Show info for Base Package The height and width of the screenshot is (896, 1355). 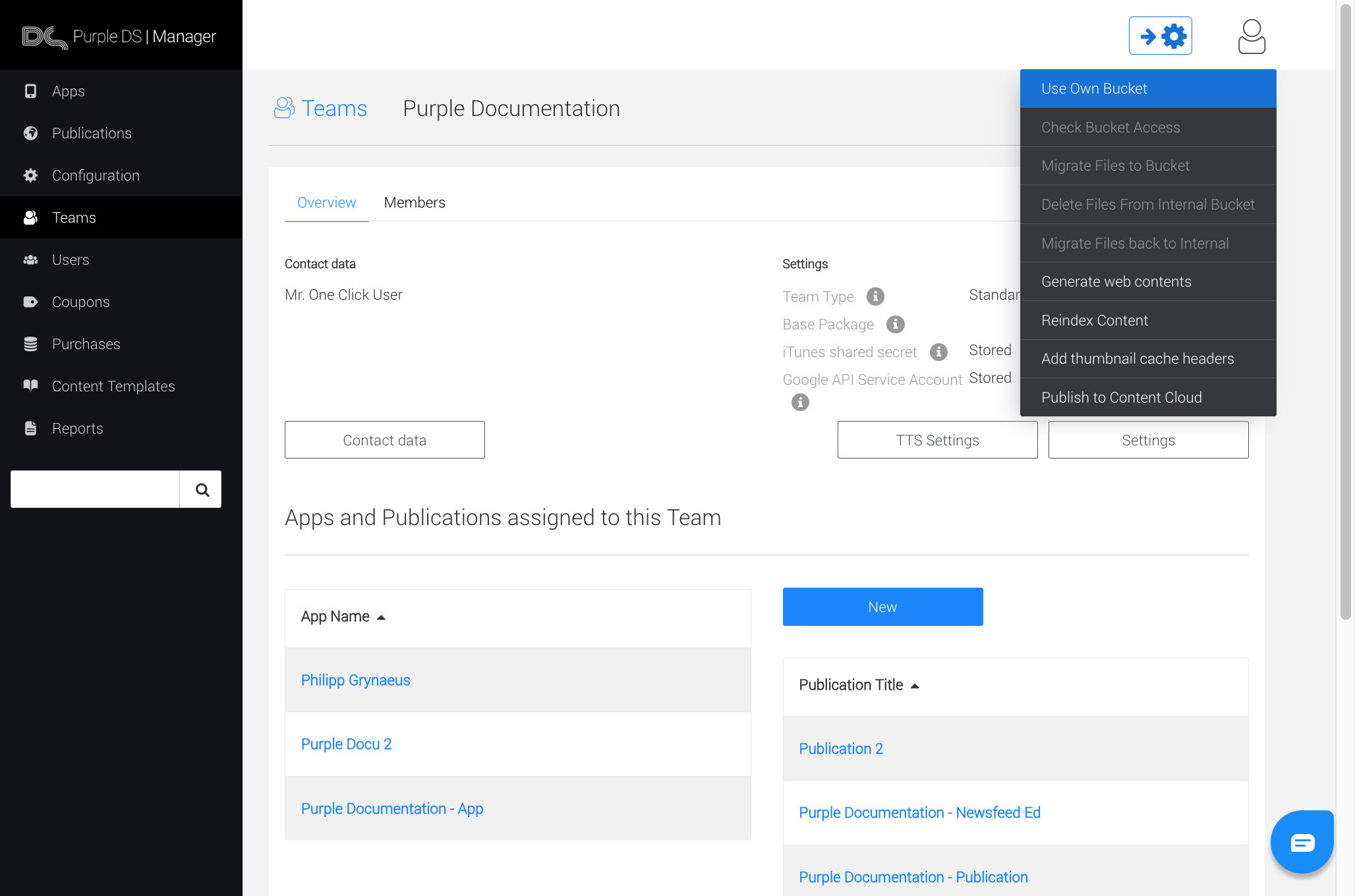pos(895,324)
